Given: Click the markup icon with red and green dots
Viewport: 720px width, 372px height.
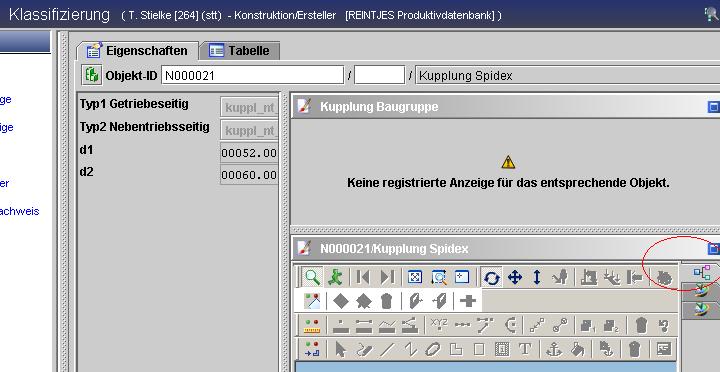Looking at the screenshot, I should [x=313, y=301].
